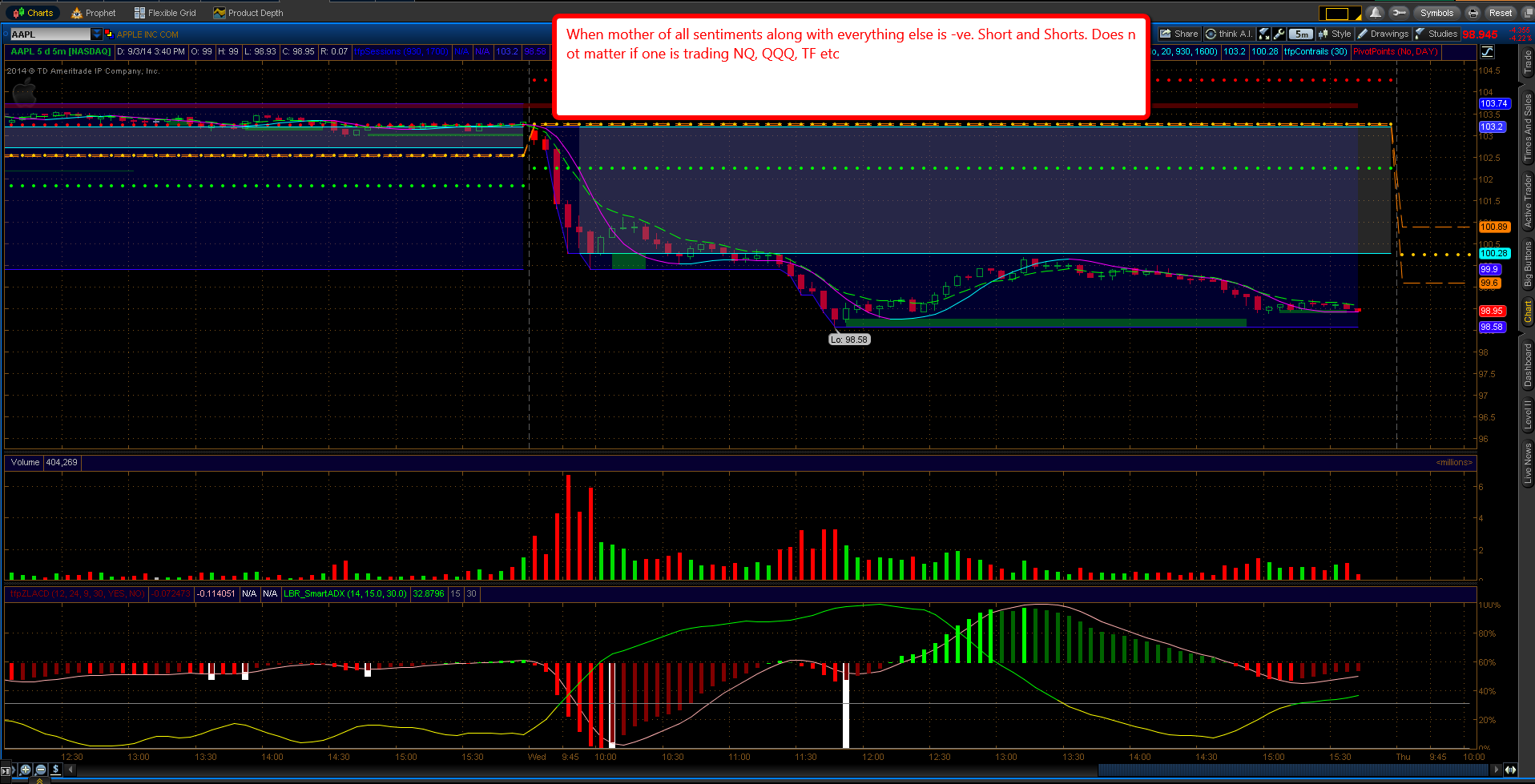Image resolution: width=1535 pixels, height=784 pixels.
Task: Open chart setup wrench at the top bar
Action: 1399,13
